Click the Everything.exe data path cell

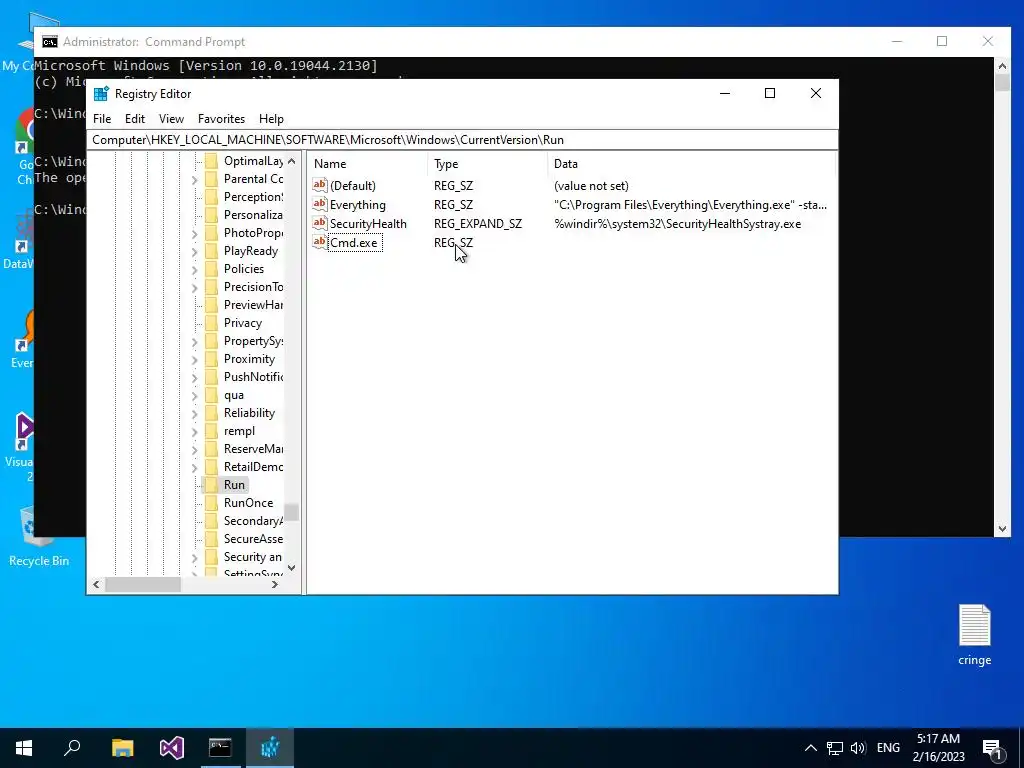[690, 205]
